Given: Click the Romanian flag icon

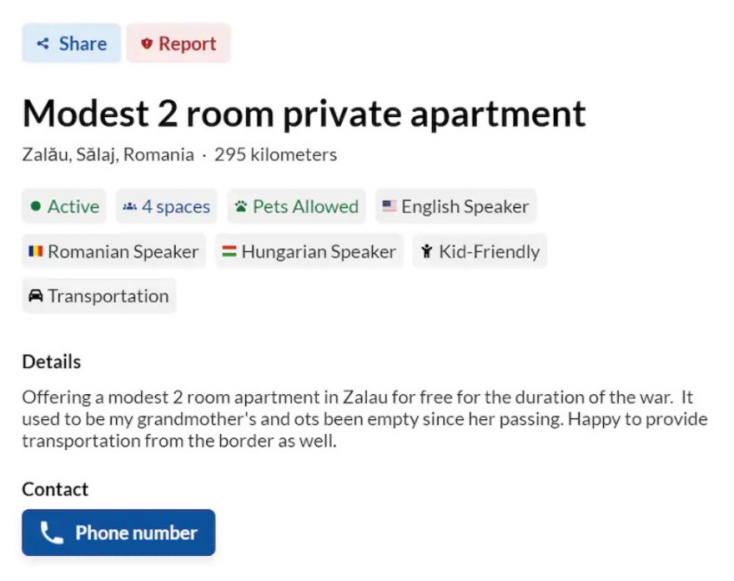Looking at the screenshot, I should (35, 252).
